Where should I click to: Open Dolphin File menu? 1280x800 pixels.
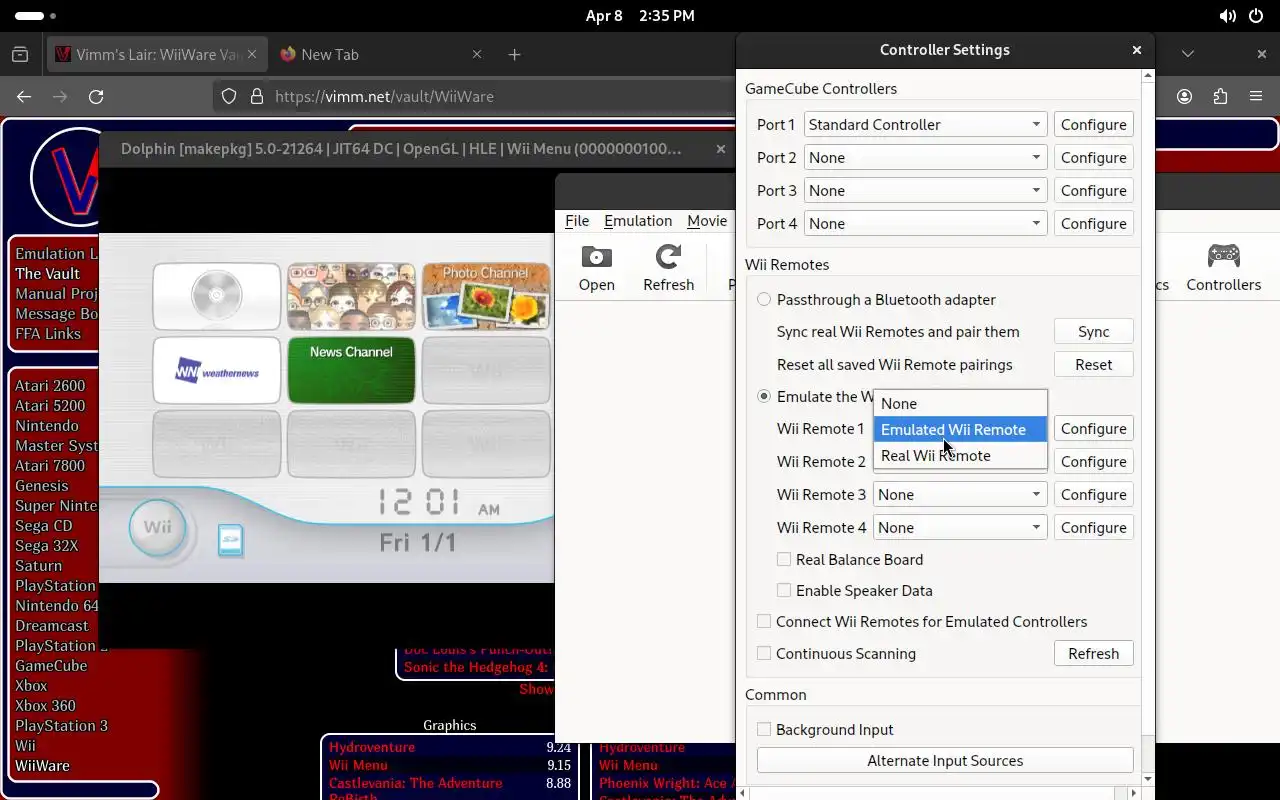(577, 221)
